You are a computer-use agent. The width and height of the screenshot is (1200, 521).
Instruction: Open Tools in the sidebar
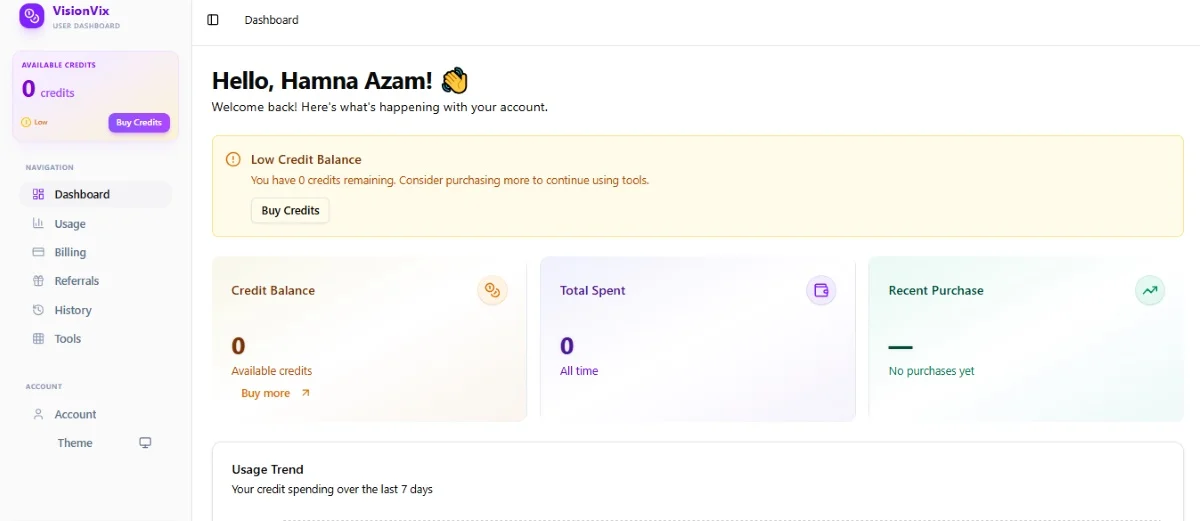click(x=68, y=339)
